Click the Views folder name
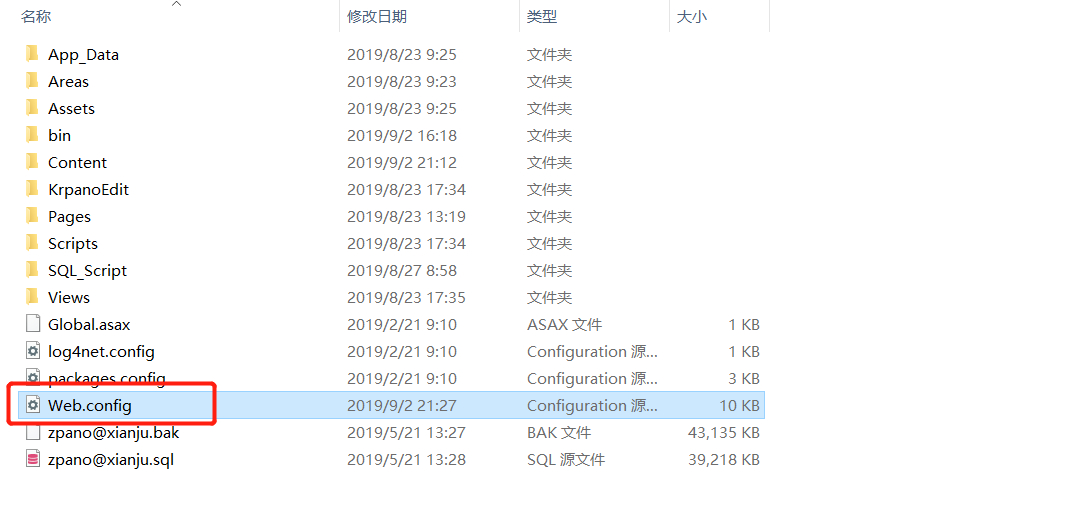This screenshot has height=529, width=1083. (68, 298)
